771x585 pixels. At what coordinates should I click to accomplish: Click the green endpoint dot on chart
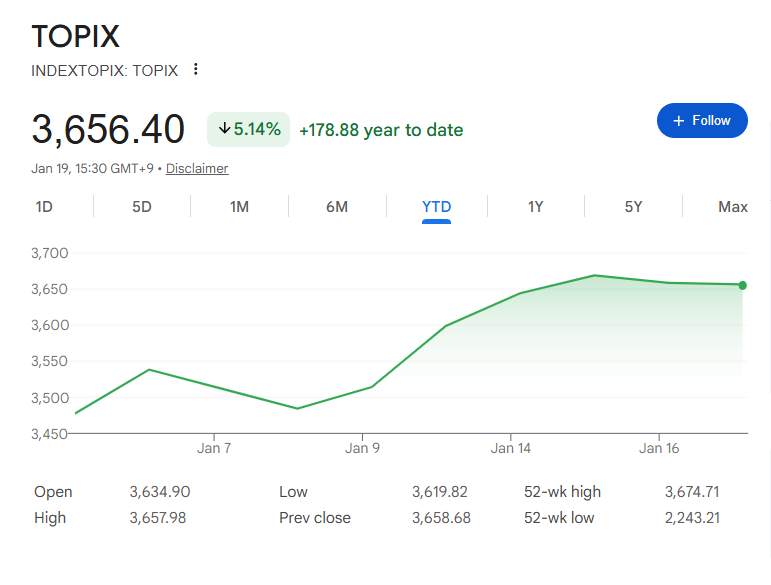point(742,285)
